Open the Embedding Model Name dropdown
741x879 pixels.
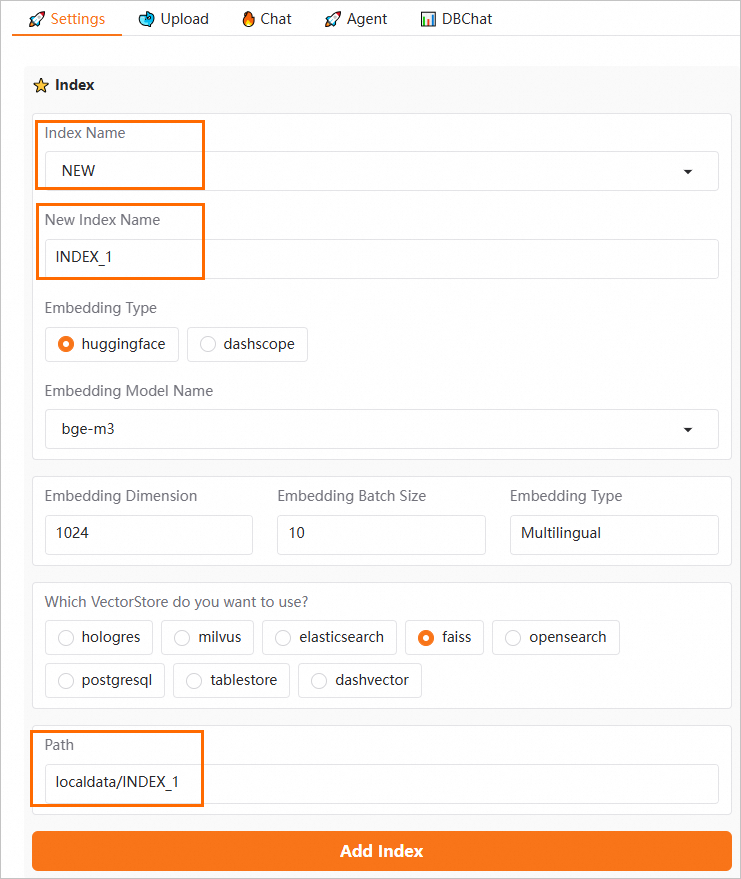[687, 429]
